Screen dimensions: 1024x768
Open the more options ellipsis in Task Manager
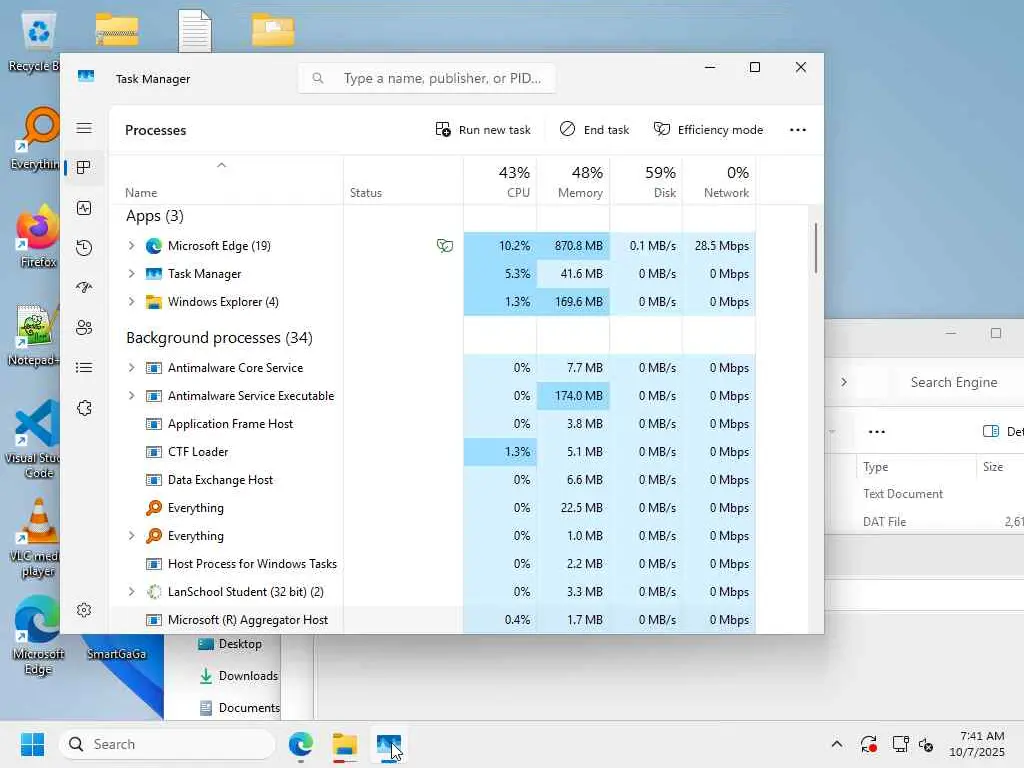797,130
